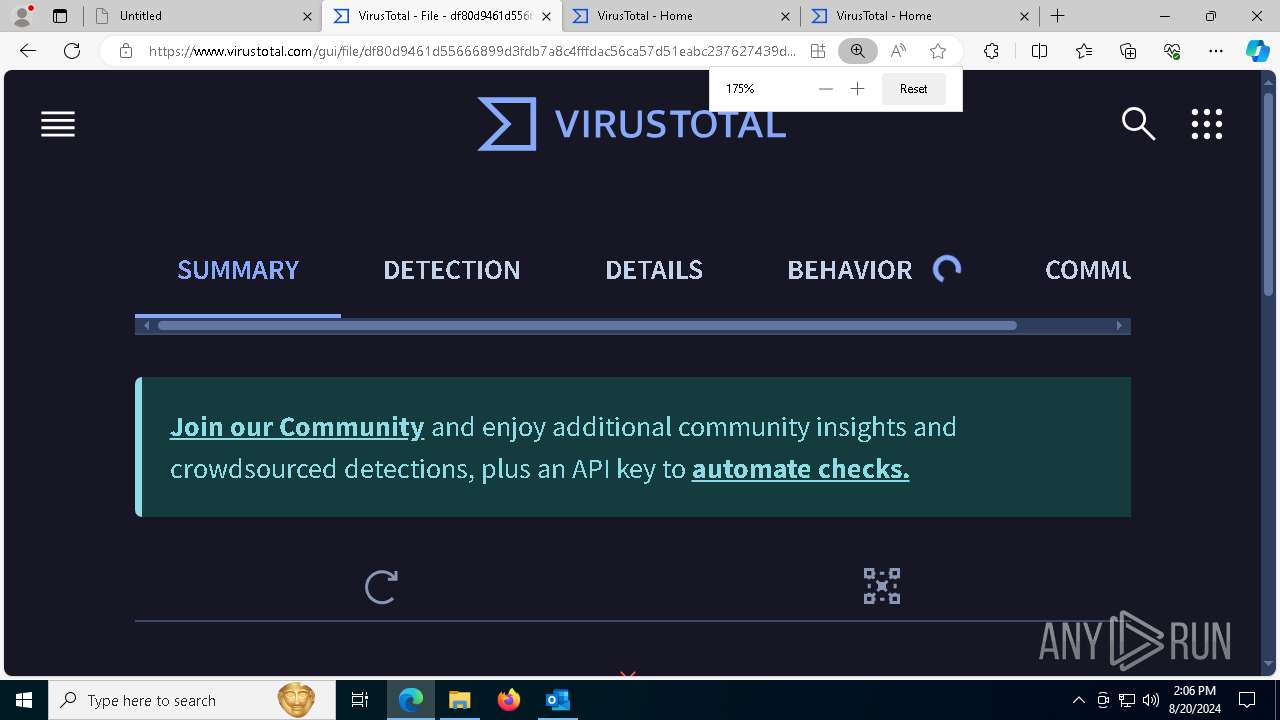Open the VirusTotal search magnifier
The image size is (1280, 720).
[1138, 124]
